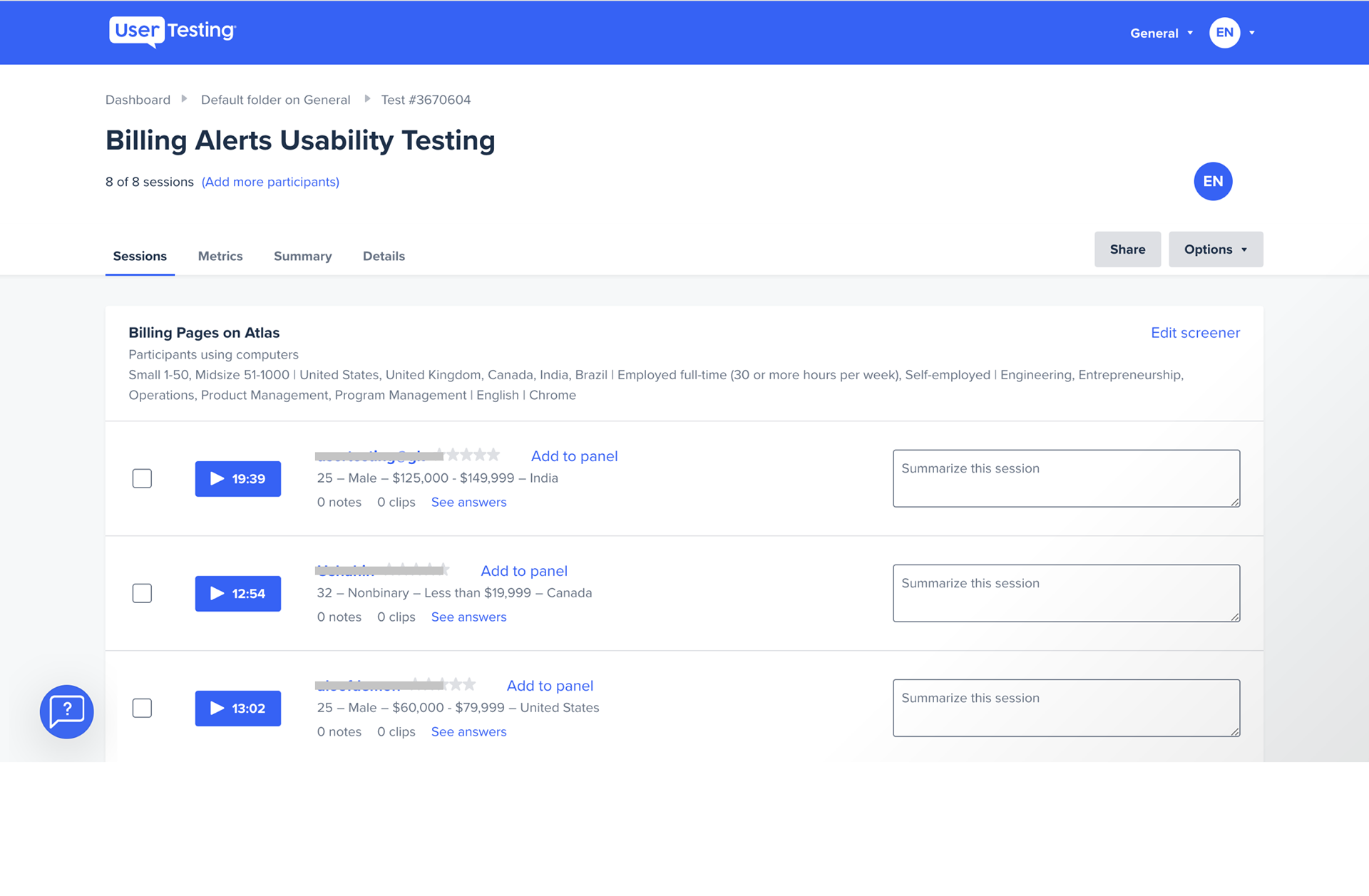Switch to the Metrics tab
The width and height of the screenshot is (1369, 896).
[x=220, y=256]
